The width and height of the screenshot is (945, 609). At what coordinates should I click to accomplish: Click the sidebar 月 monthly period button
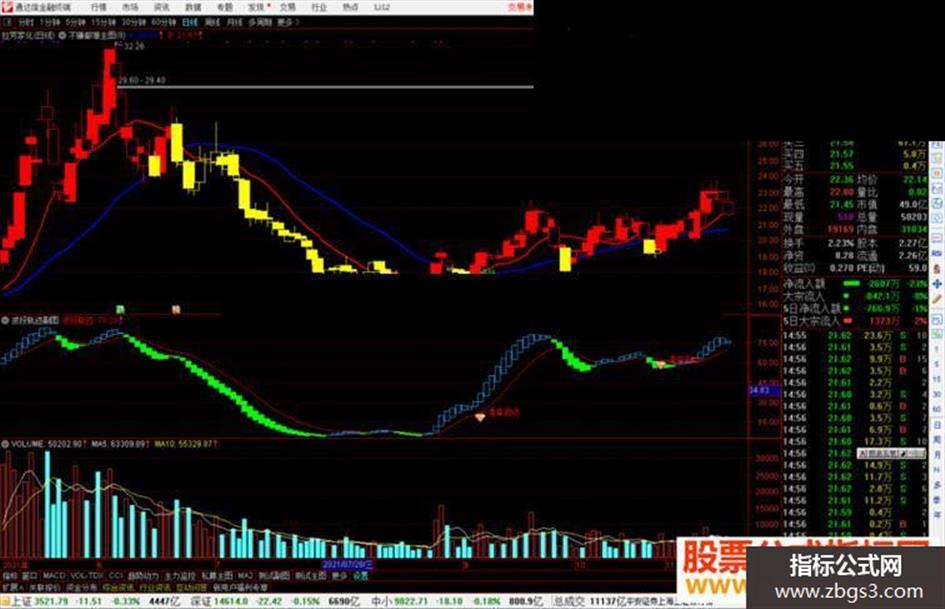coord(937,457)
